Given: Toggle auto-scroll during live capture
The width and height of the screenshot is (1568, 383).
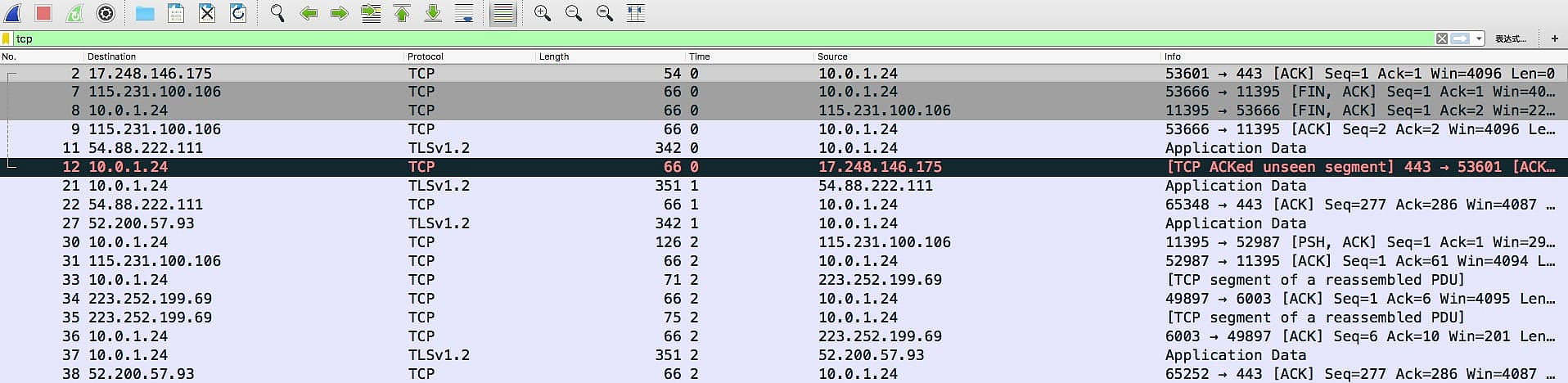Looking at the screenshot, I should tap(464, 13).
